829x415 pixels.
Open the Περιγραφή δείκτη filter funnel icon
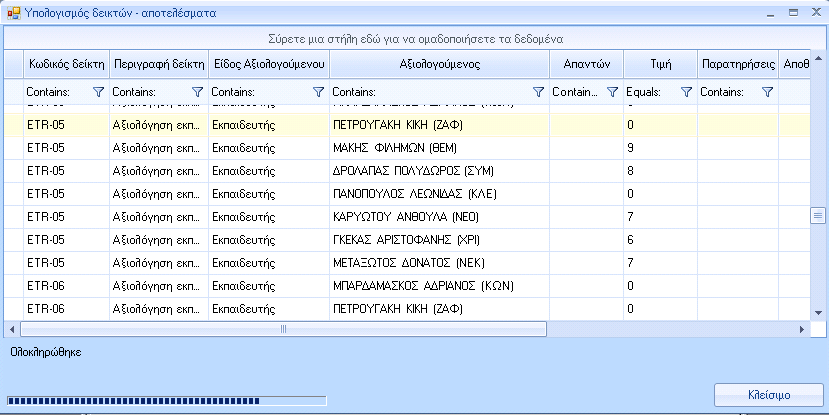pyautogui.click(x=197, y=92)
